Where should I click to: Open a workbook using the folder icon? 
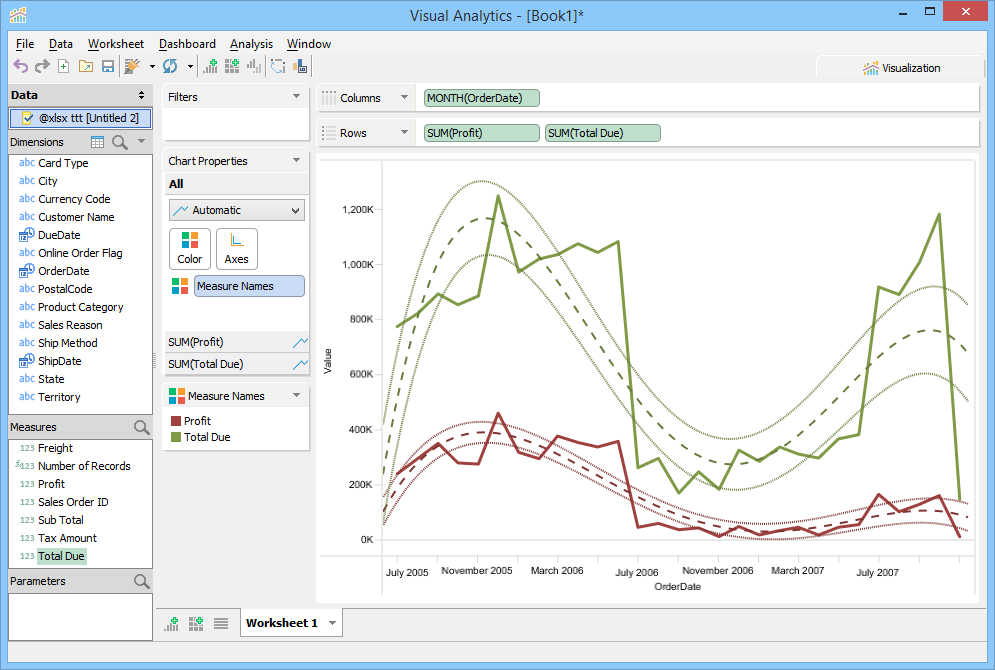click(86, 66)
